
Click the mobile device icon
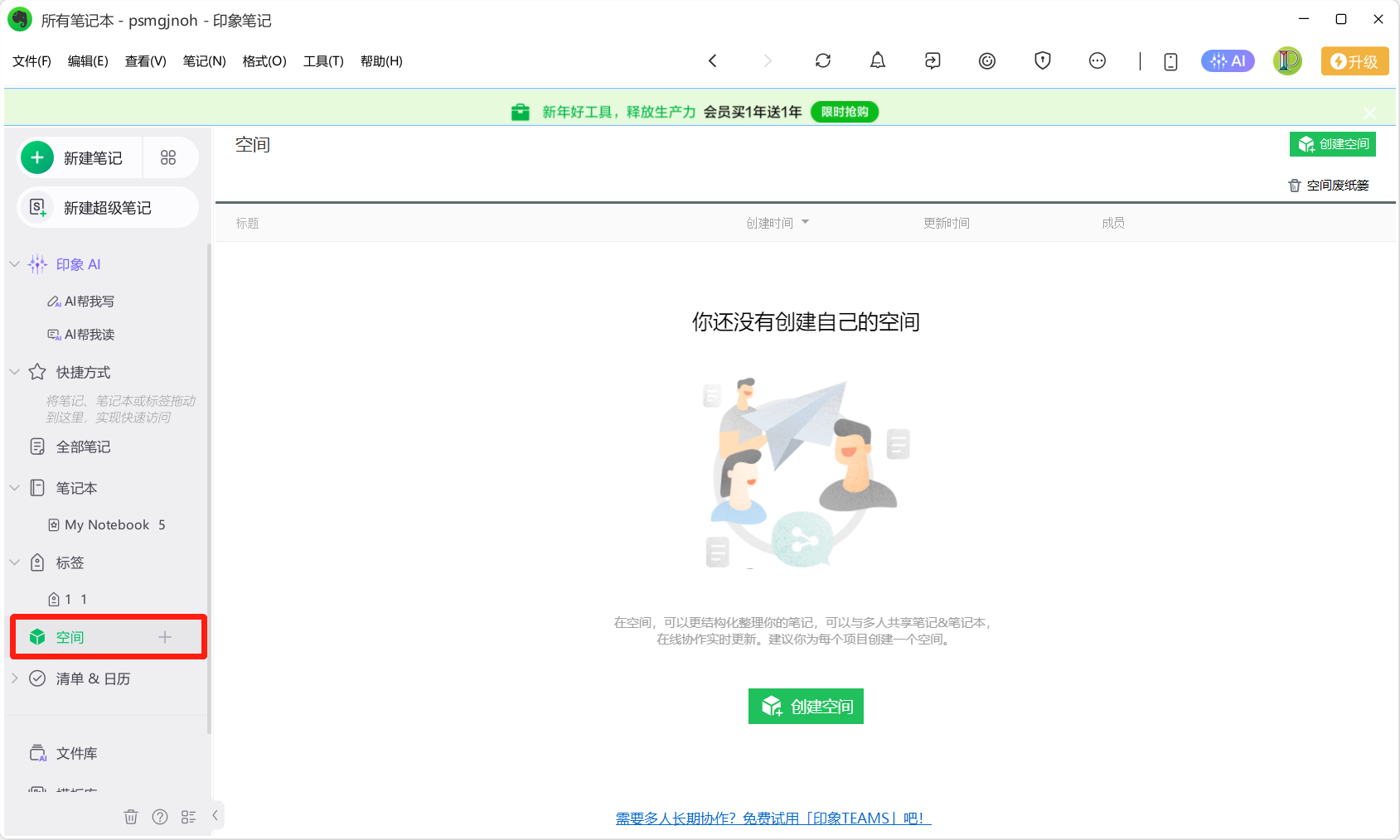[1170, 61]
